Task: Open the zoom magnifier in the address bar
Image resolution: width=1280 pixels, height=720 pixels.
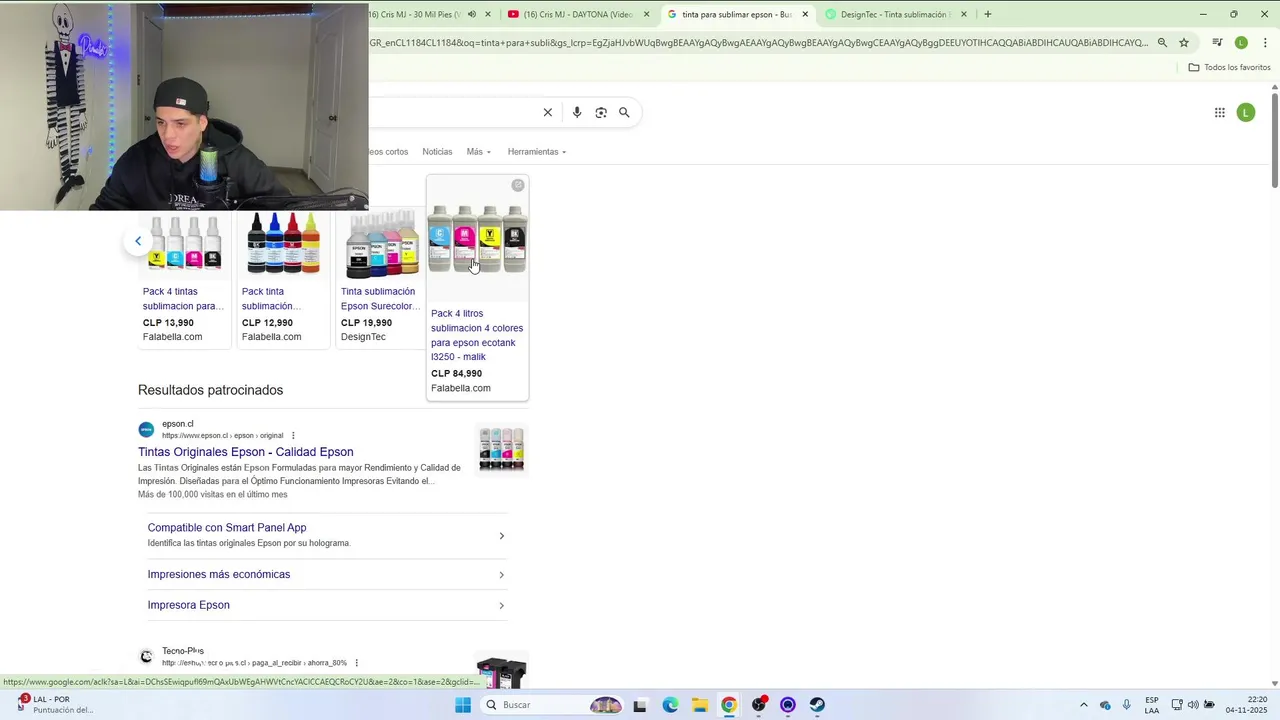Action: 1162,43
